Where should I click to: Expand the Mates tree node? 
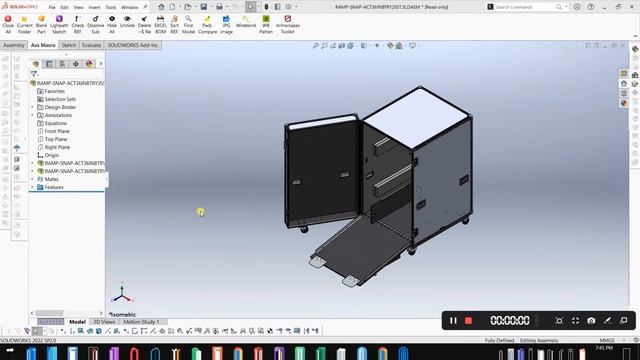(x=32, y=179)
